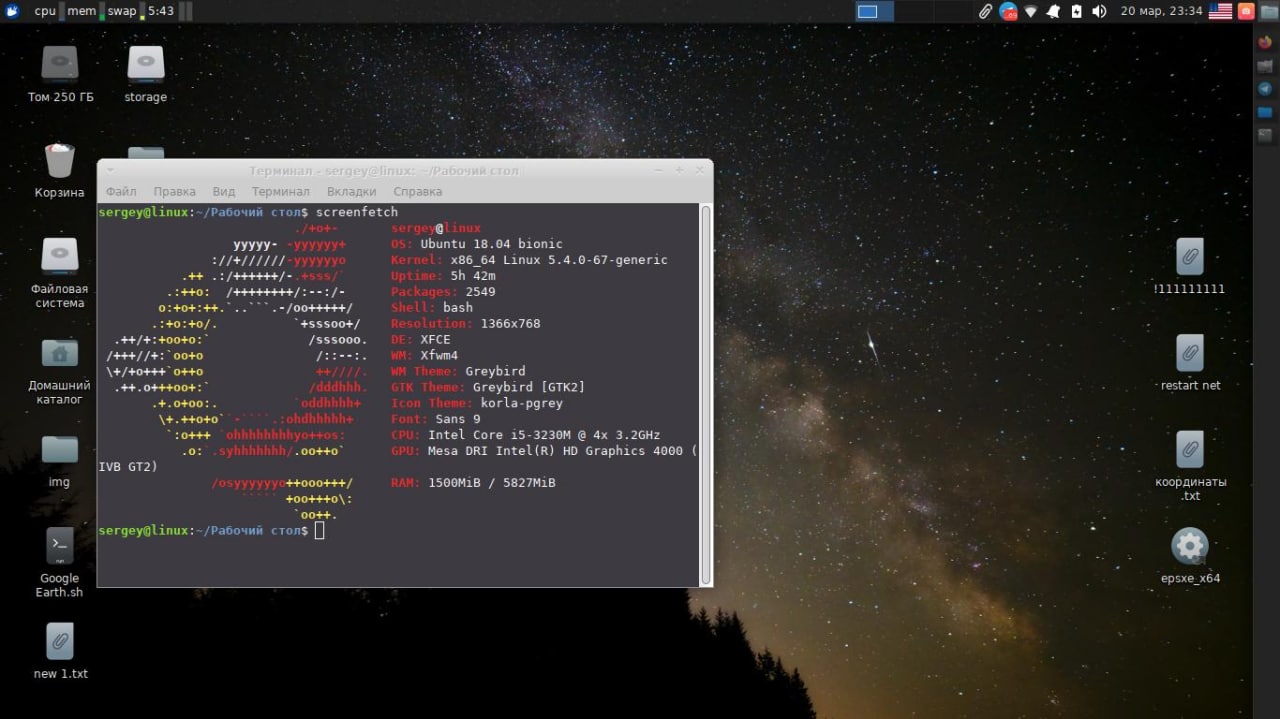The image size is (1280, 719).
Task: Open terminal window menu arrow in titlebar
Action: coord(109,170)
